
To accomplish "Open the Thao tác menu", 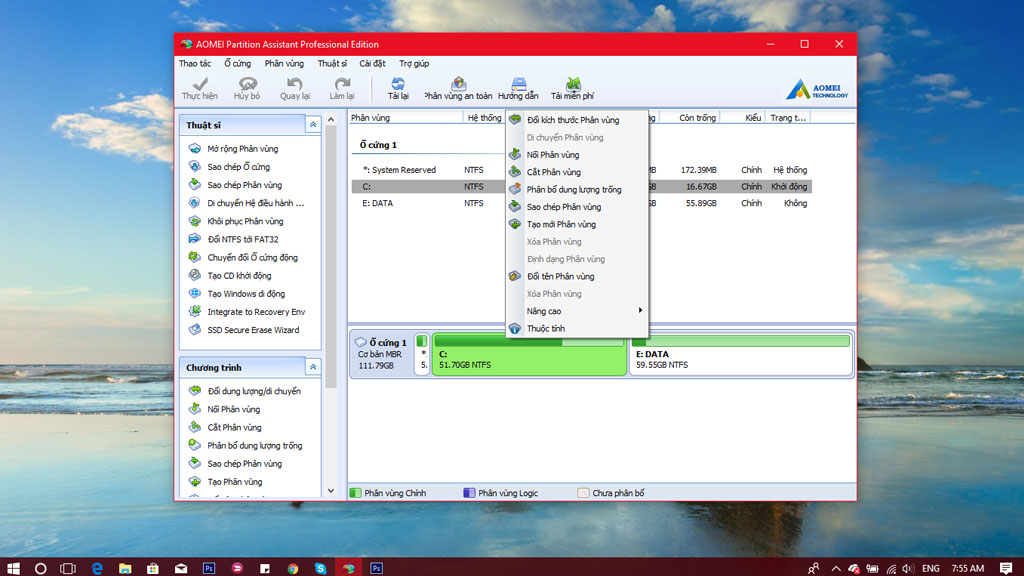I will [x=195, y=63].
